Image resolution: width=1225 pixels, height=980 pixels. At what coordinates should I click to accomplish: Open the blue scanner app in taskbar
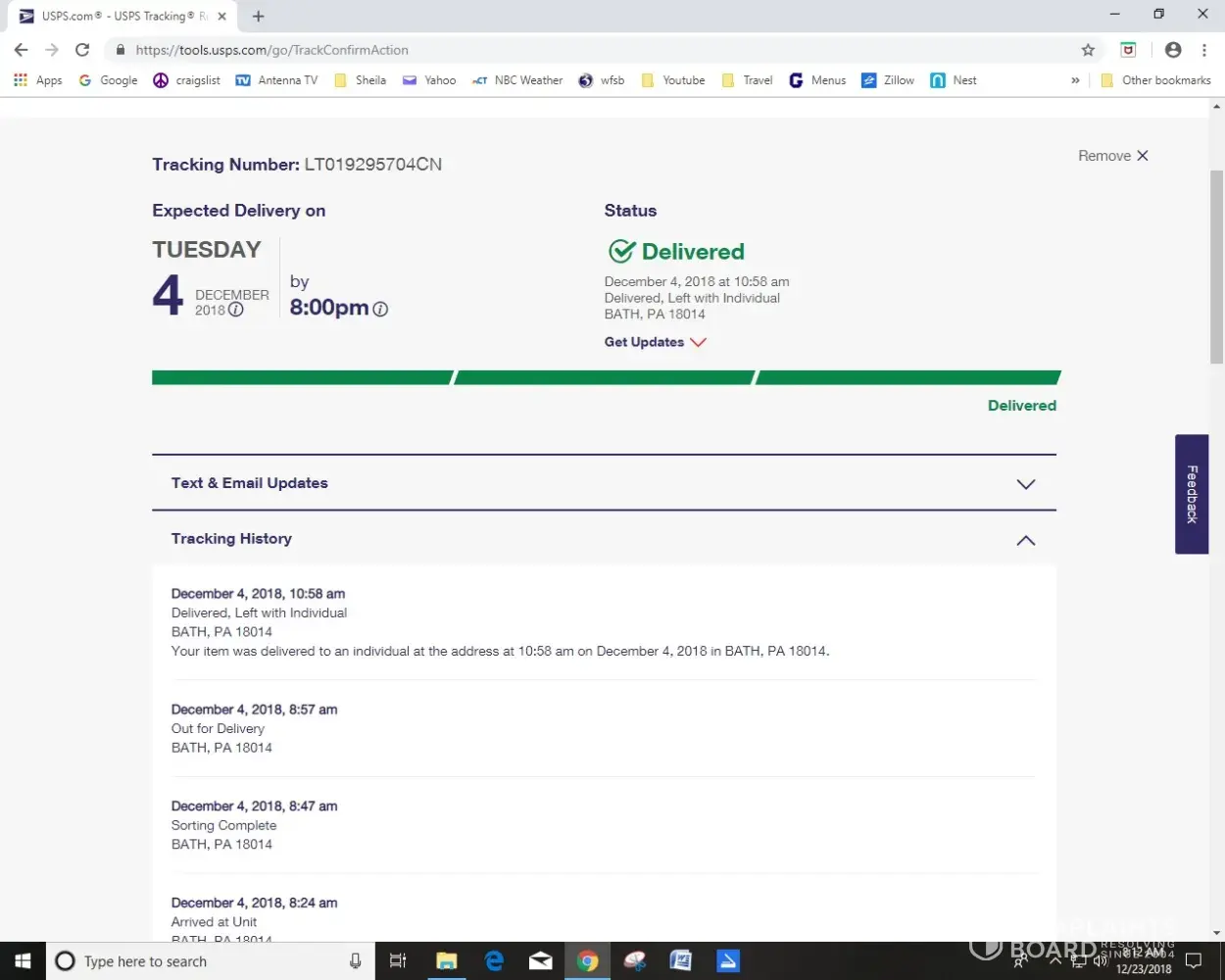pyautogui.click(x=728, y=961)
